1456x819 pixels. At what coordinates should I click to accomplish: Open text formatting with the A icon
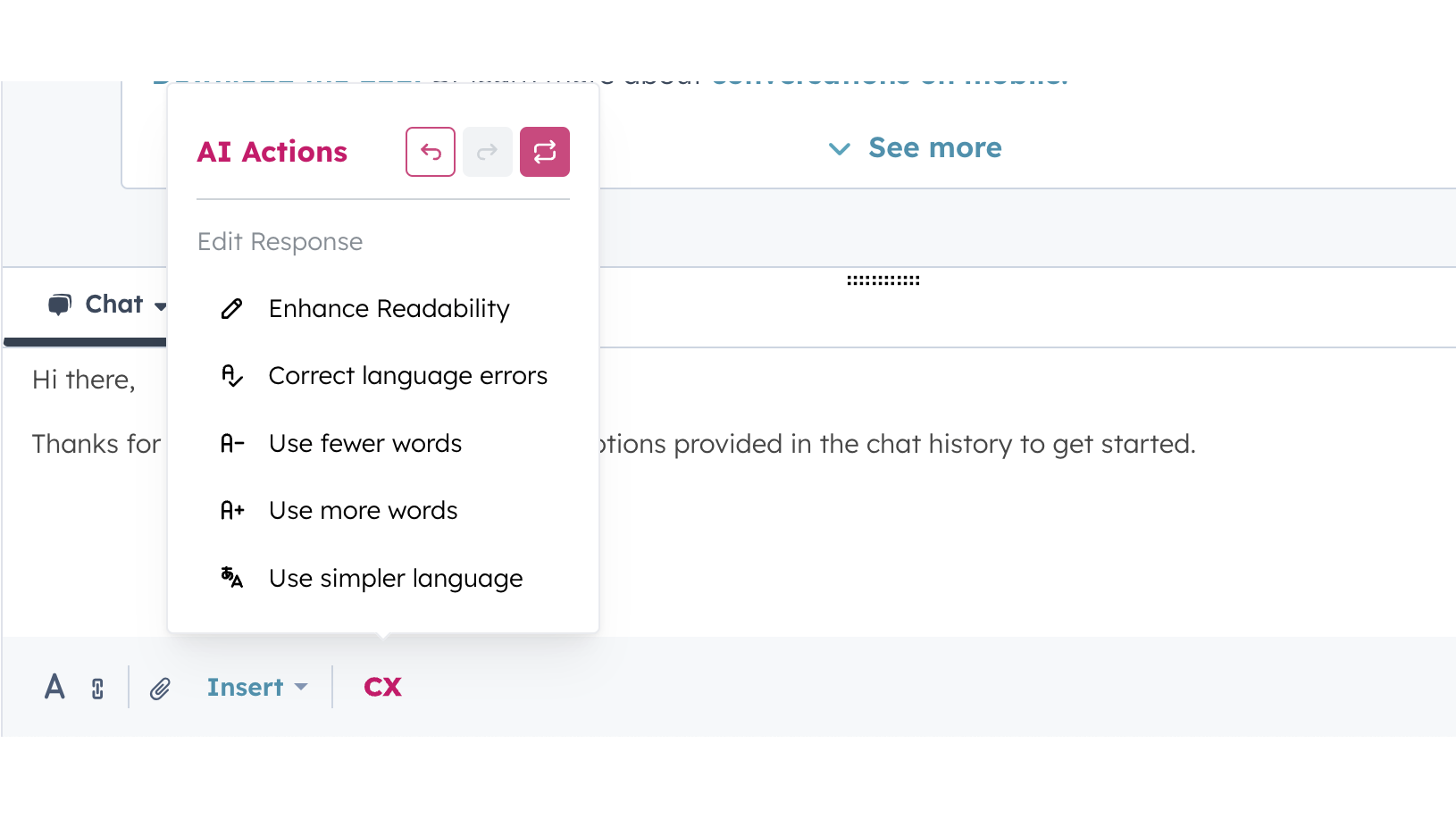54,687
